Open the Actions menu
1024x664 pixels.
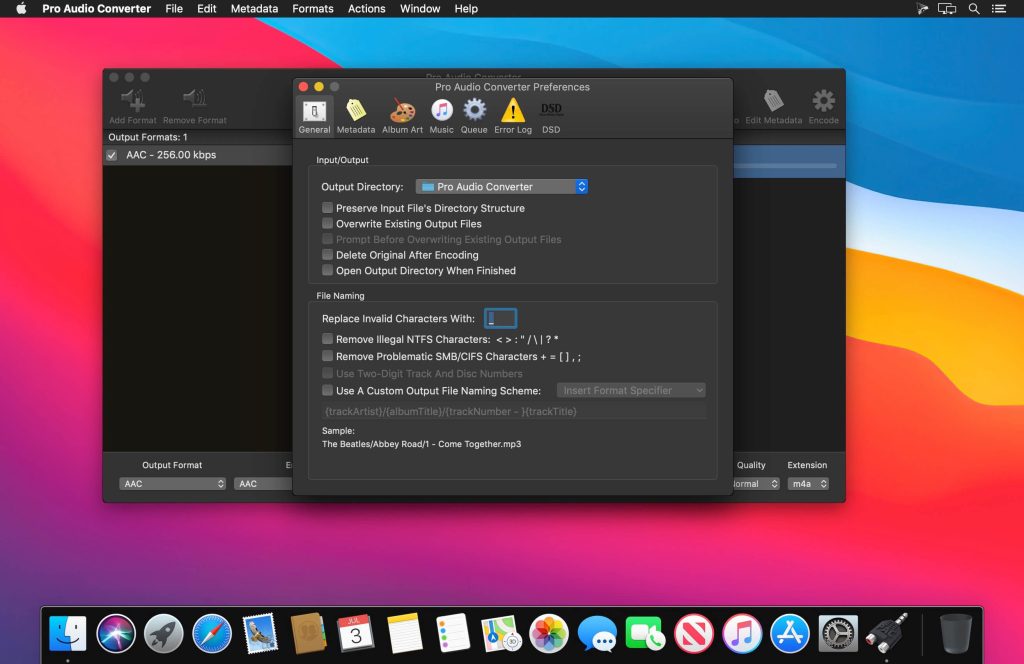click(x=366, y=9)
